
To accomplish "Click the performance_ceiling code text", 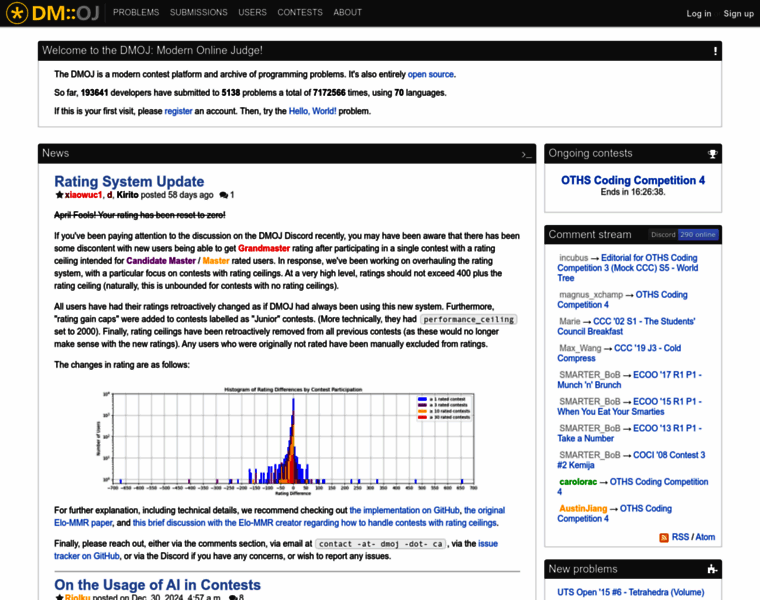I will click(x=468, y=319).
